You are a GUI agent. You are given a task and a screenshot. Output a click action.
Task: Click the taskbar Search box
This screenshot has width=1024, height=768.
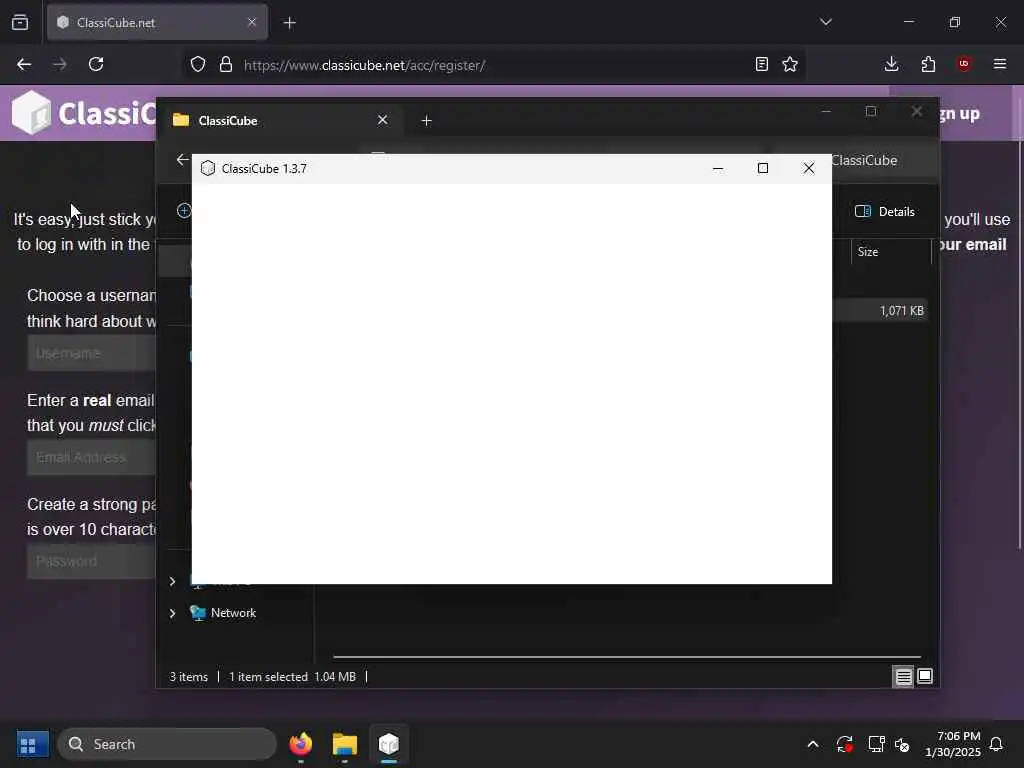167,744
